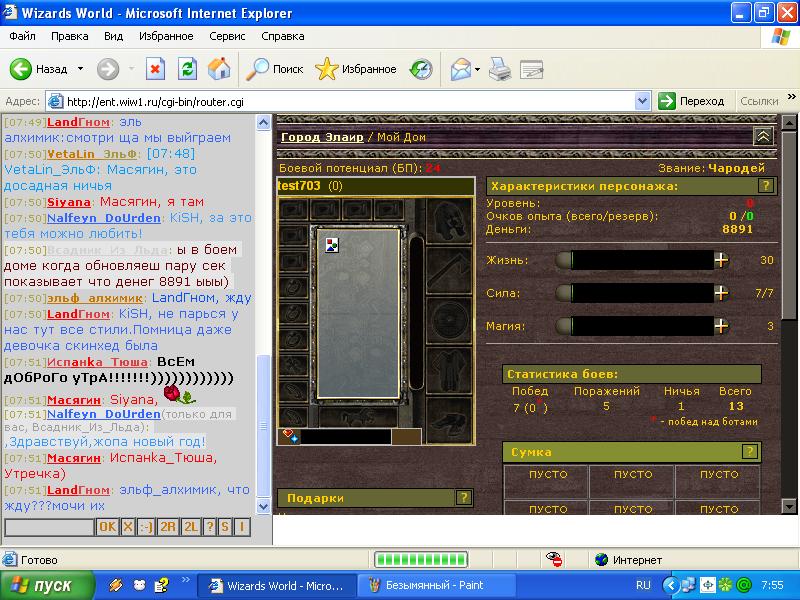Stop page loading with the red X icon
800x600 pixels.
tap(155, 69)
